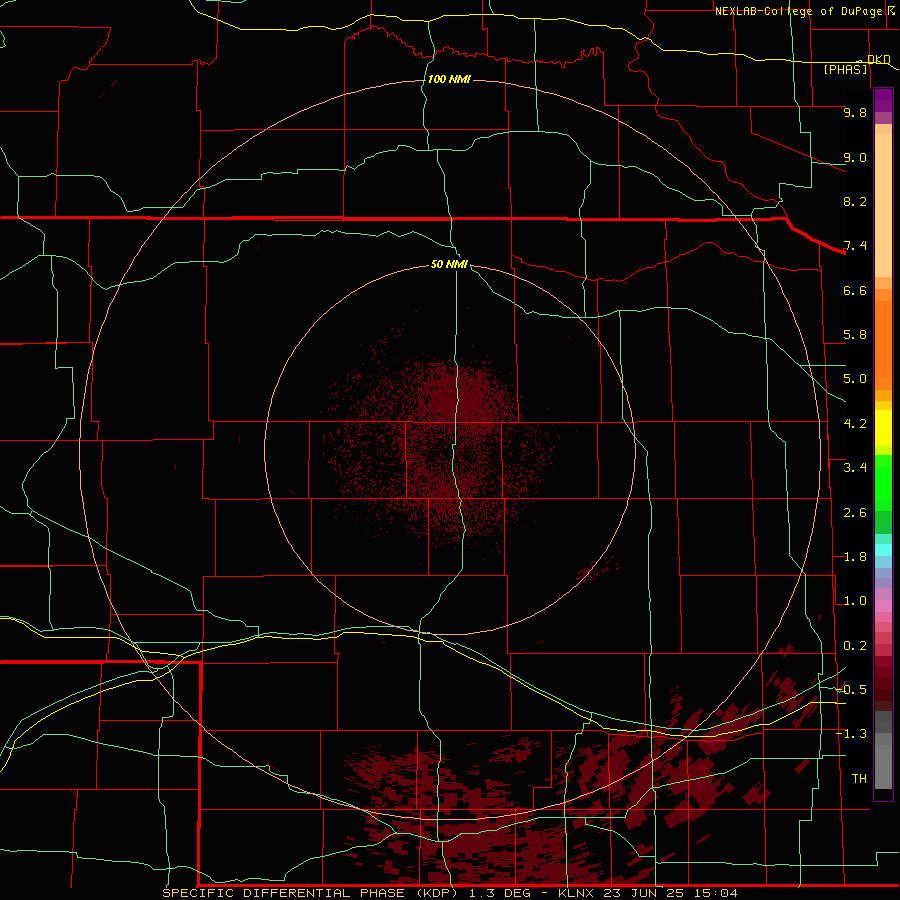Click the [PHAS] color scale label
The width and height of the screenshot is (900, 900).
(x=845, y=70)
